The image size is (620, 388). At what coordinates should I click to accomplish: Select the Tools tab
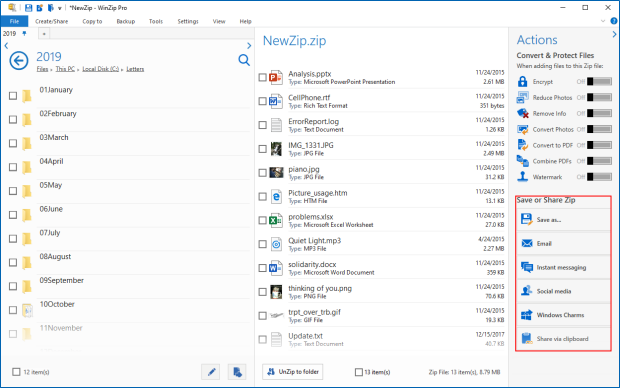[156, 21]
